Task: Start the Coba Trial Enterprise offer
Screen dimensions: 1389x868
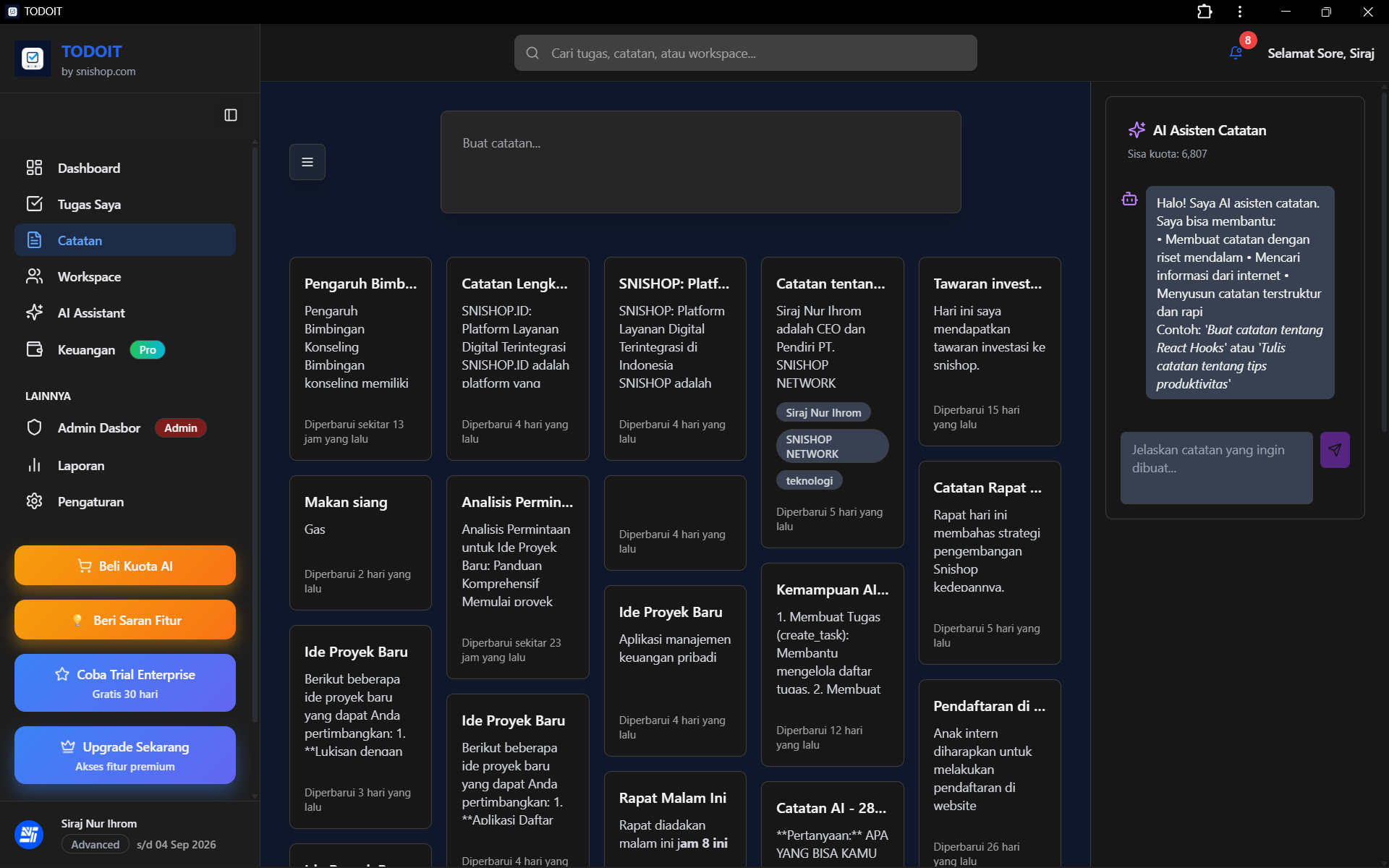Action: (x=125, y=683)
